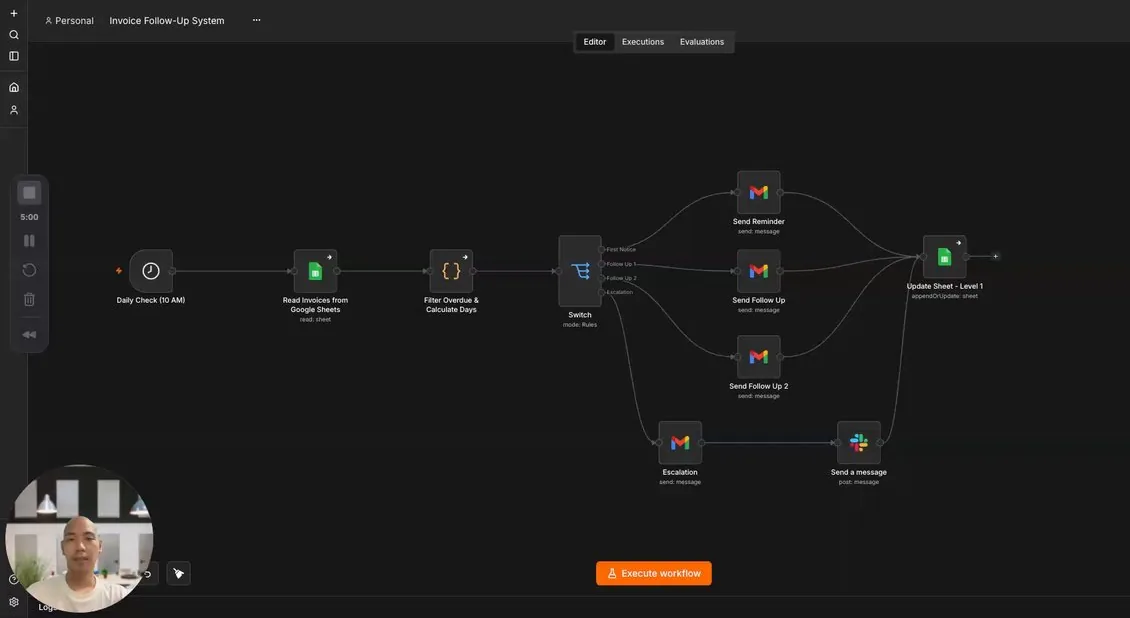Screen dimensions: 1130x618
Task: Pause the recording
Action: point(30,241)
